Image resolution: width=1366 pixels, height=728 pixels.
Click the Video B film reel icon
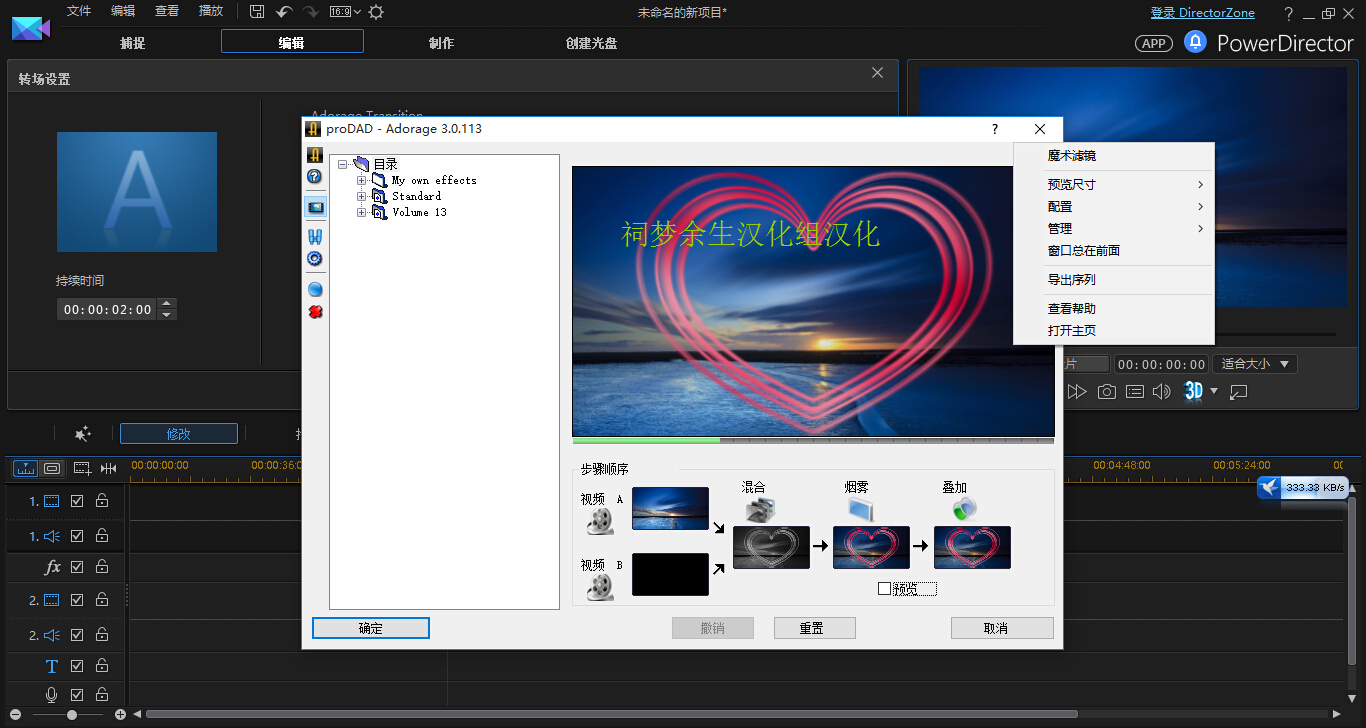pos(600,586)
